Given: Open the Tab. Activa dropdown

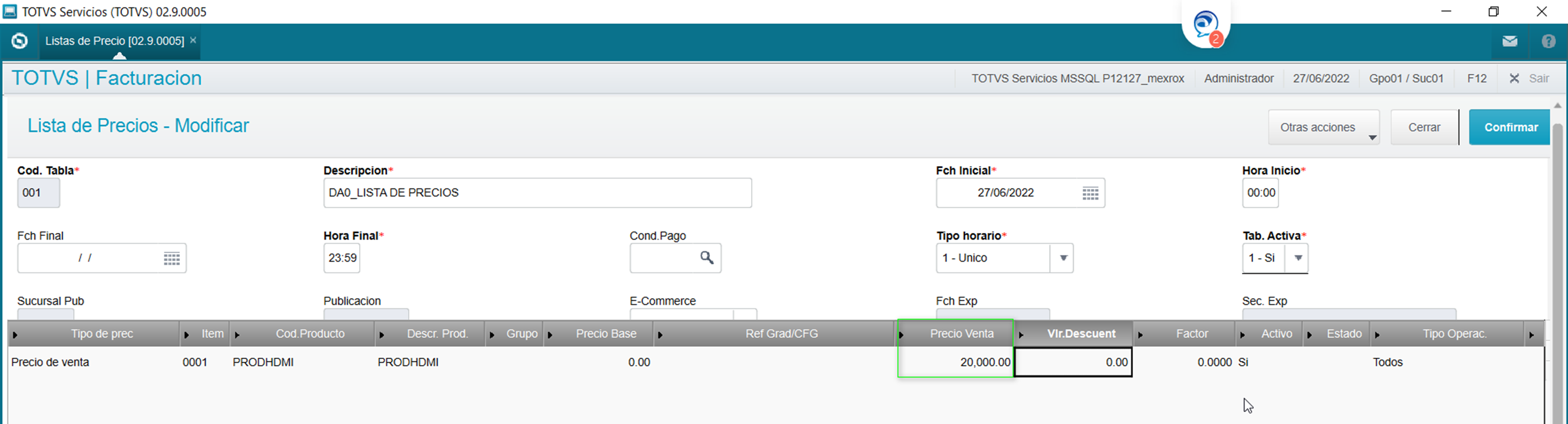Looking at the screenshot, I should click(x=1297, y=258).
